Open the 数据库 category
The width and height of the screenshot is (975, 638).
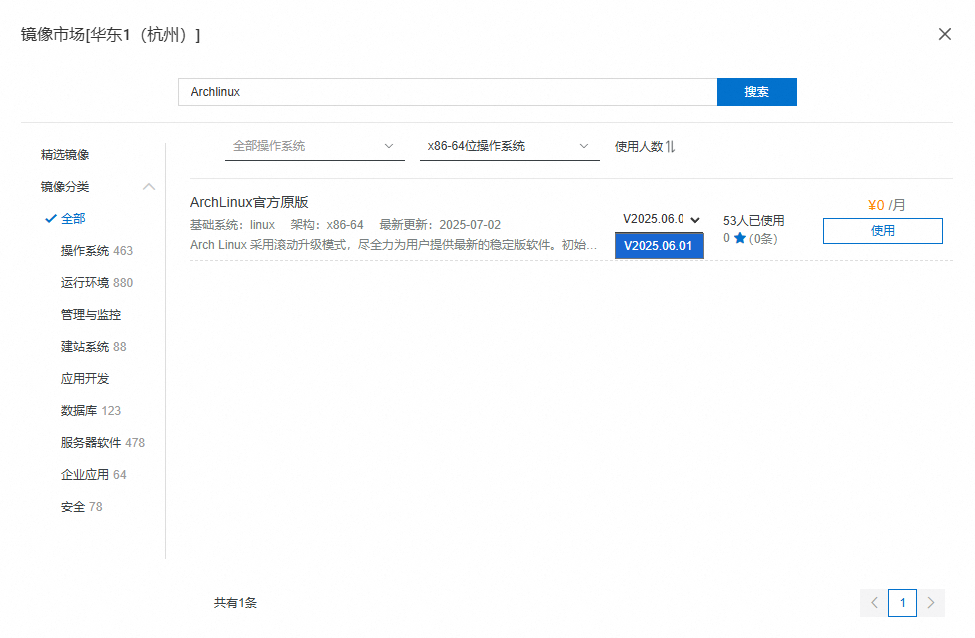tap(78, 411)
